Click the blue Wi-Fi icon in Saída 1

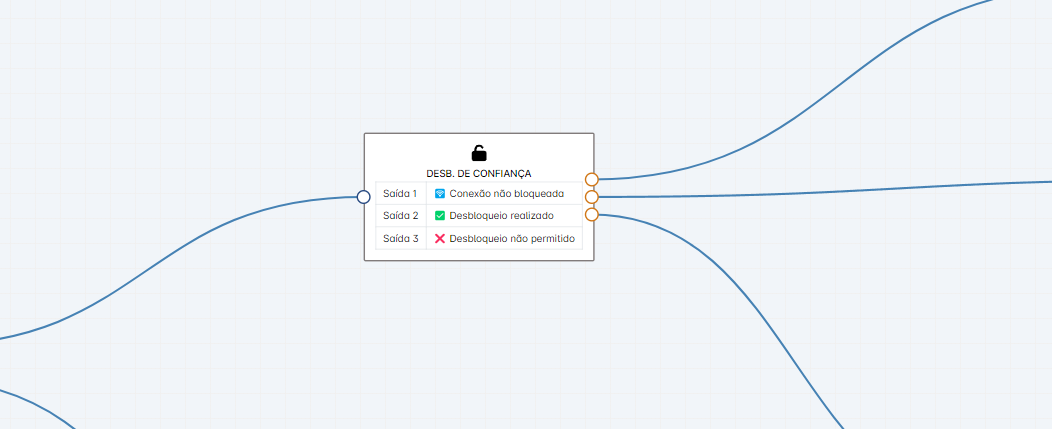click(440, 194)
